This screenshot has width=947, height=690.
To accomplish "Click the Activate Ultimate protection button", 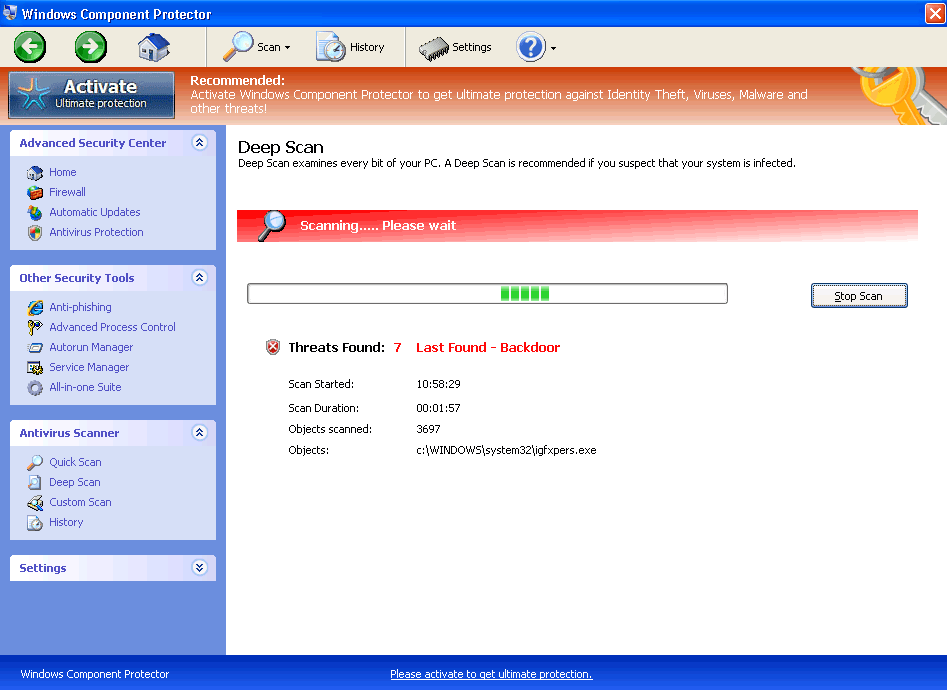I will point(91,95).
